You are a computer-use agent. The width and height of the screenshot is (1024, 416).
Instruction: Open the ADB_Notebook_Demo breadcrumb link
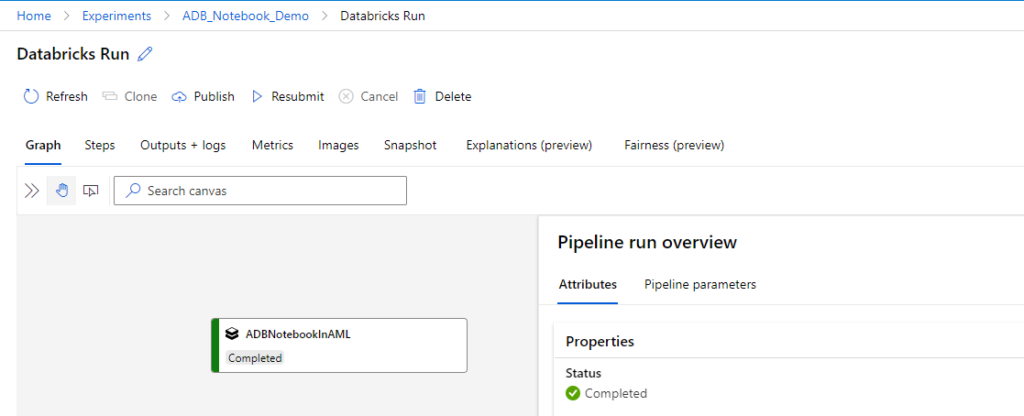pos(246,16)
